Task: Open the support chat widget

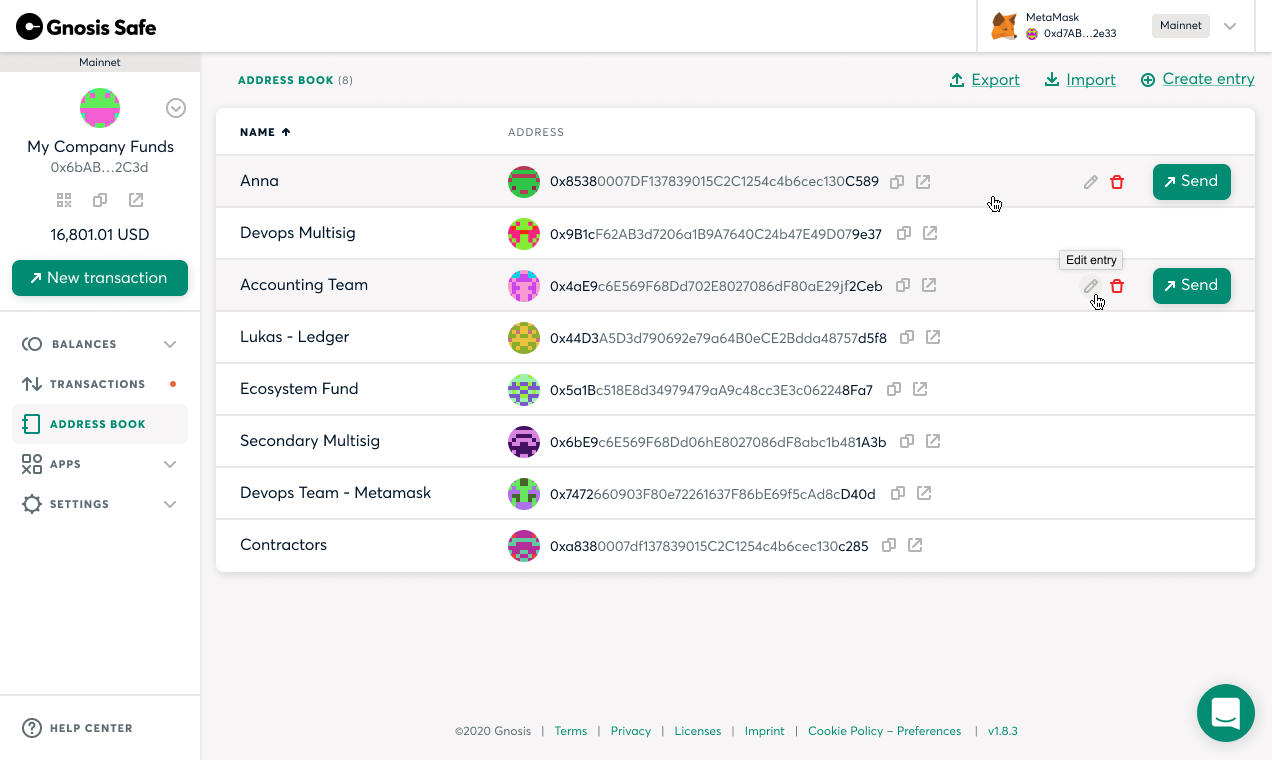Action: tap(1226, 713)
